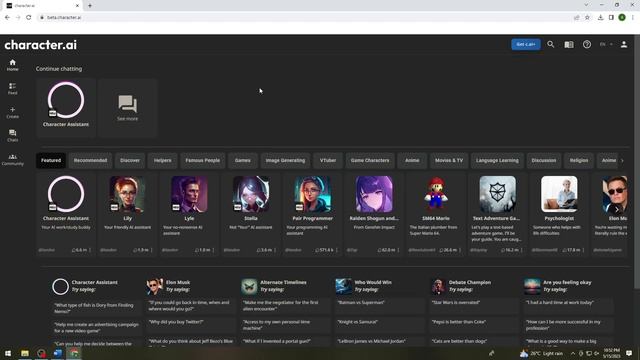Click the character.ai logo

coord(40,44)
